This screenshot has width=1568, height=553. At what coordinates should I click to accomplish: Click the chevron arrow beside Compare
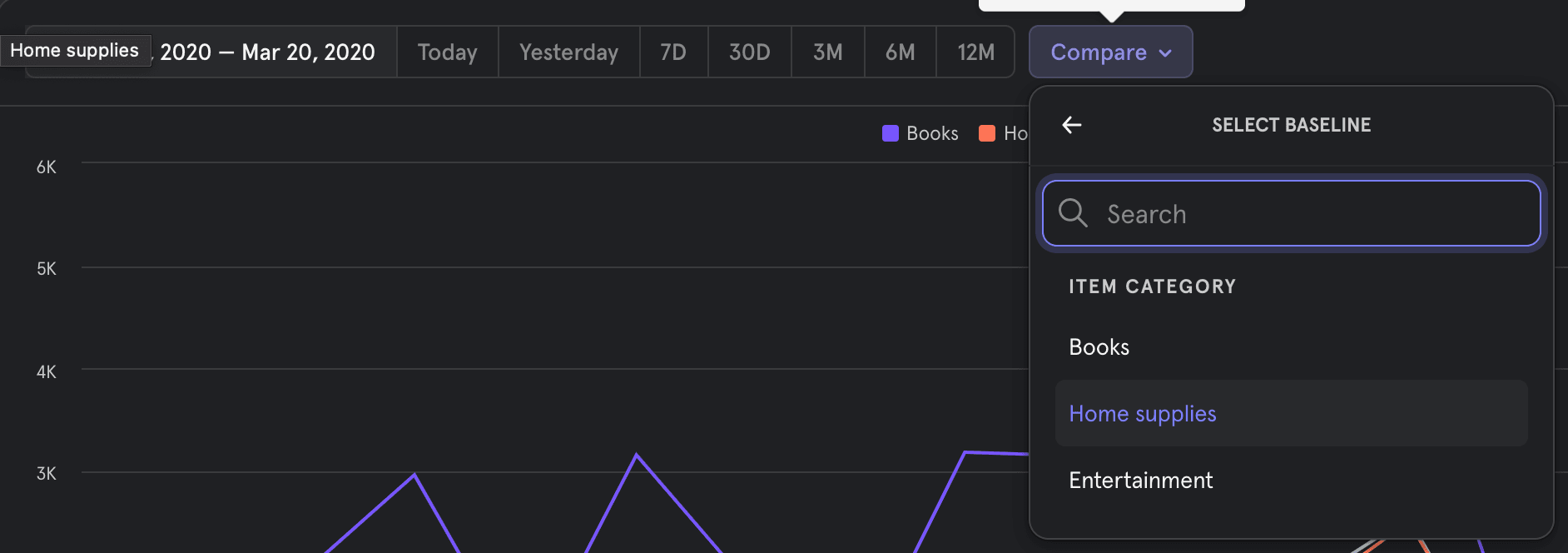[x=1166, y=52]
